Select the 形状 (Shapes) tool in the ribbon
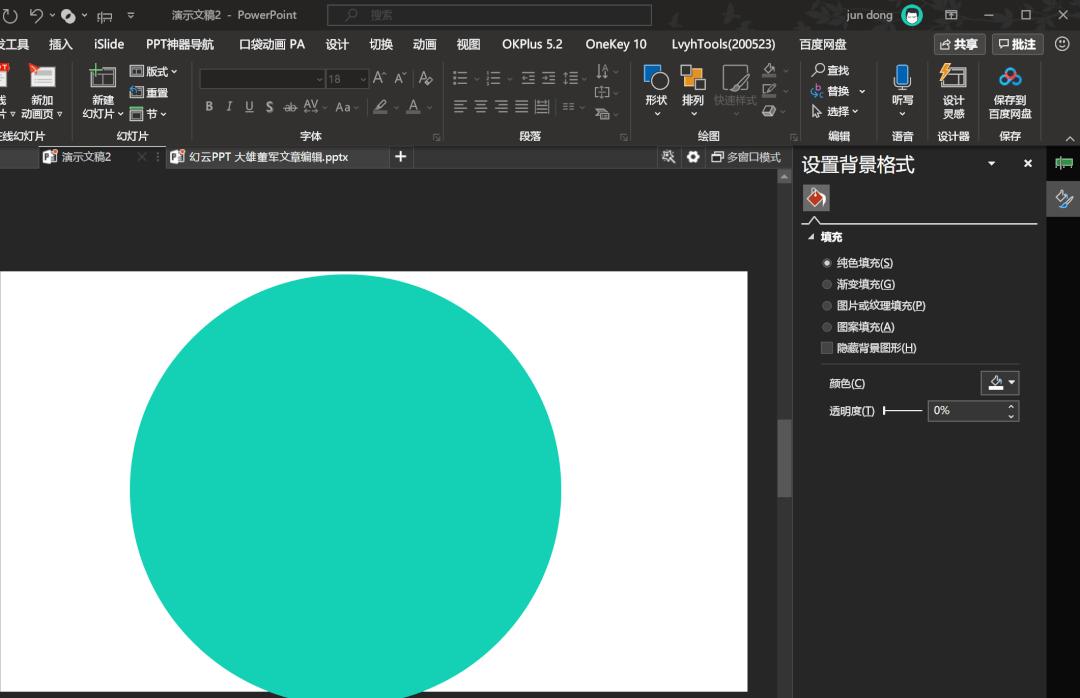 [656, 88]
